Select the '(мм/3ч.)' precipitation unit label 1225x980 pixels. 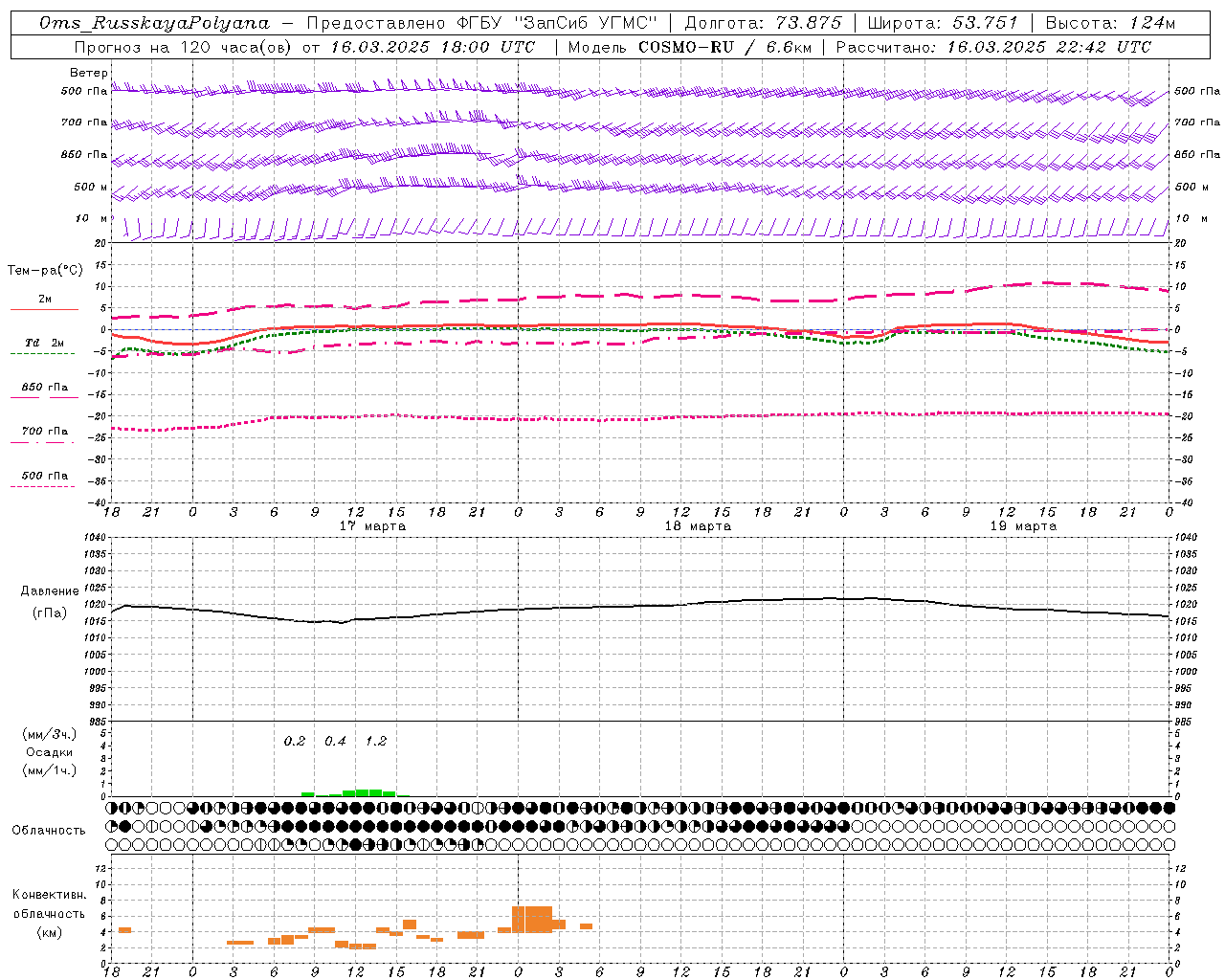click(x=49, y=734)
